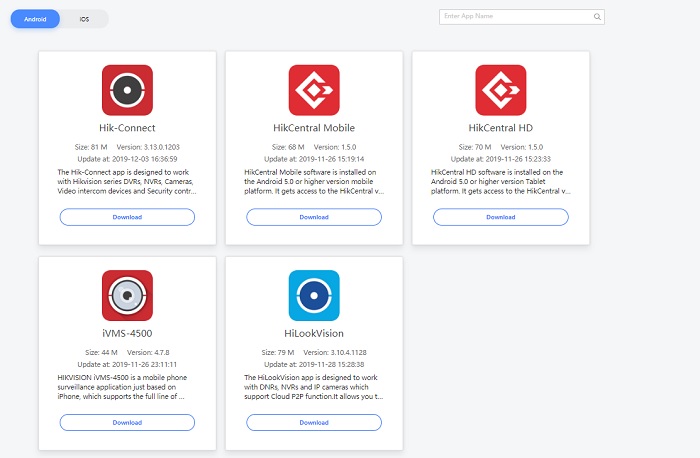Download the Hik-Connect app
700x458 pixels.
[127, 217]
